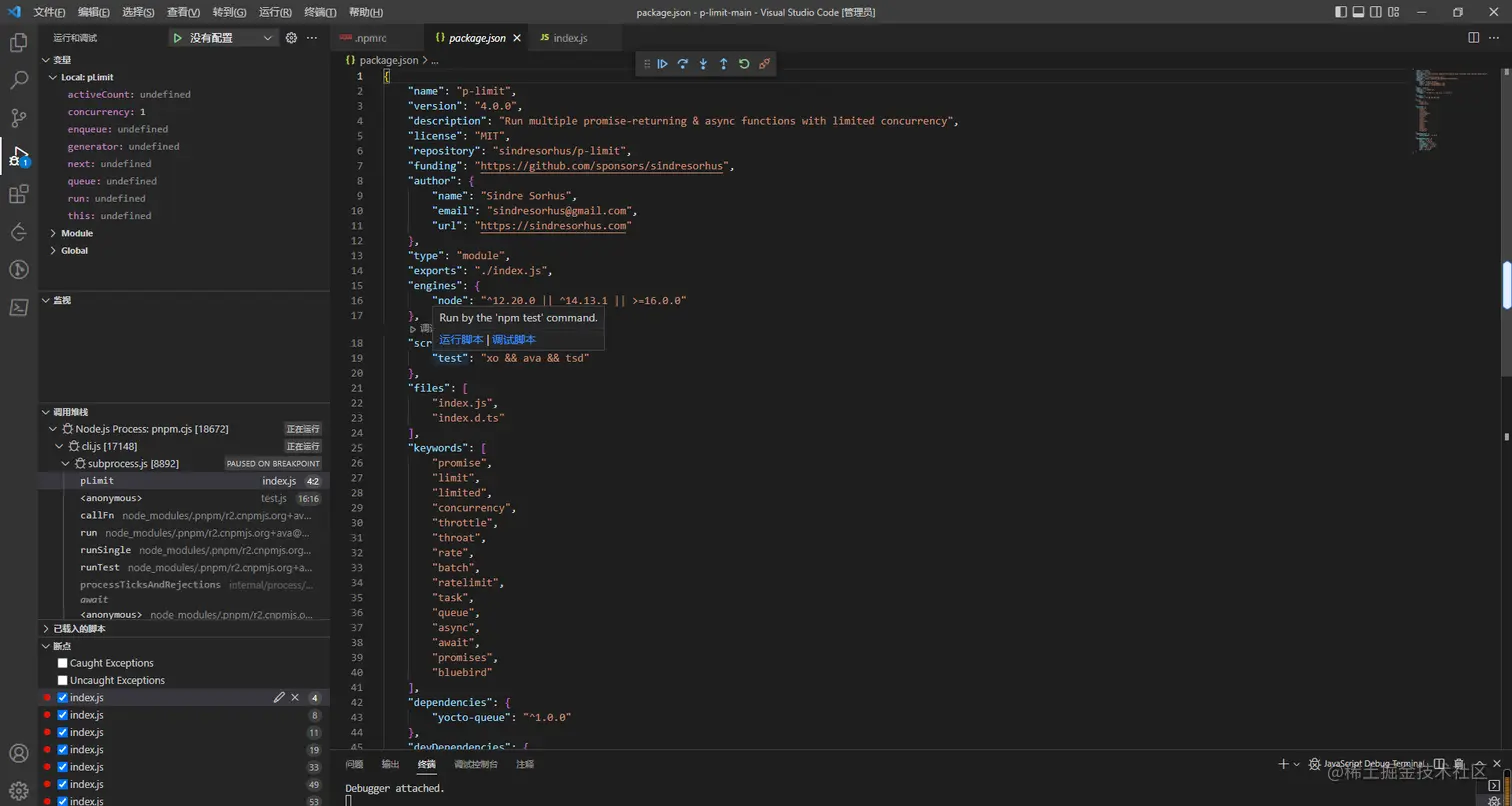The width and height of the screenshot is (1512, 806).
Task: Click the Restart debugging icon
Action: tap(744, 64)
